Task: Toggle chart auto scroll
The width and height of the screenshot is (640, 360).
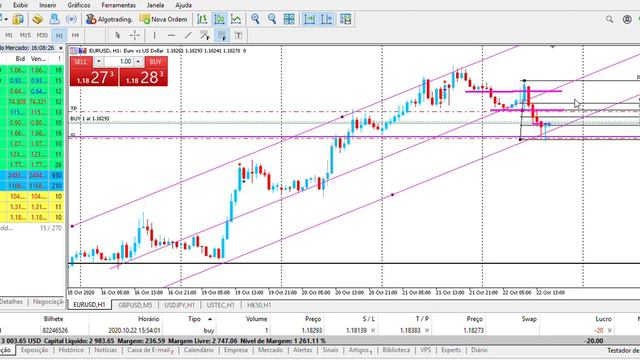Action: (x=309, y=19)
